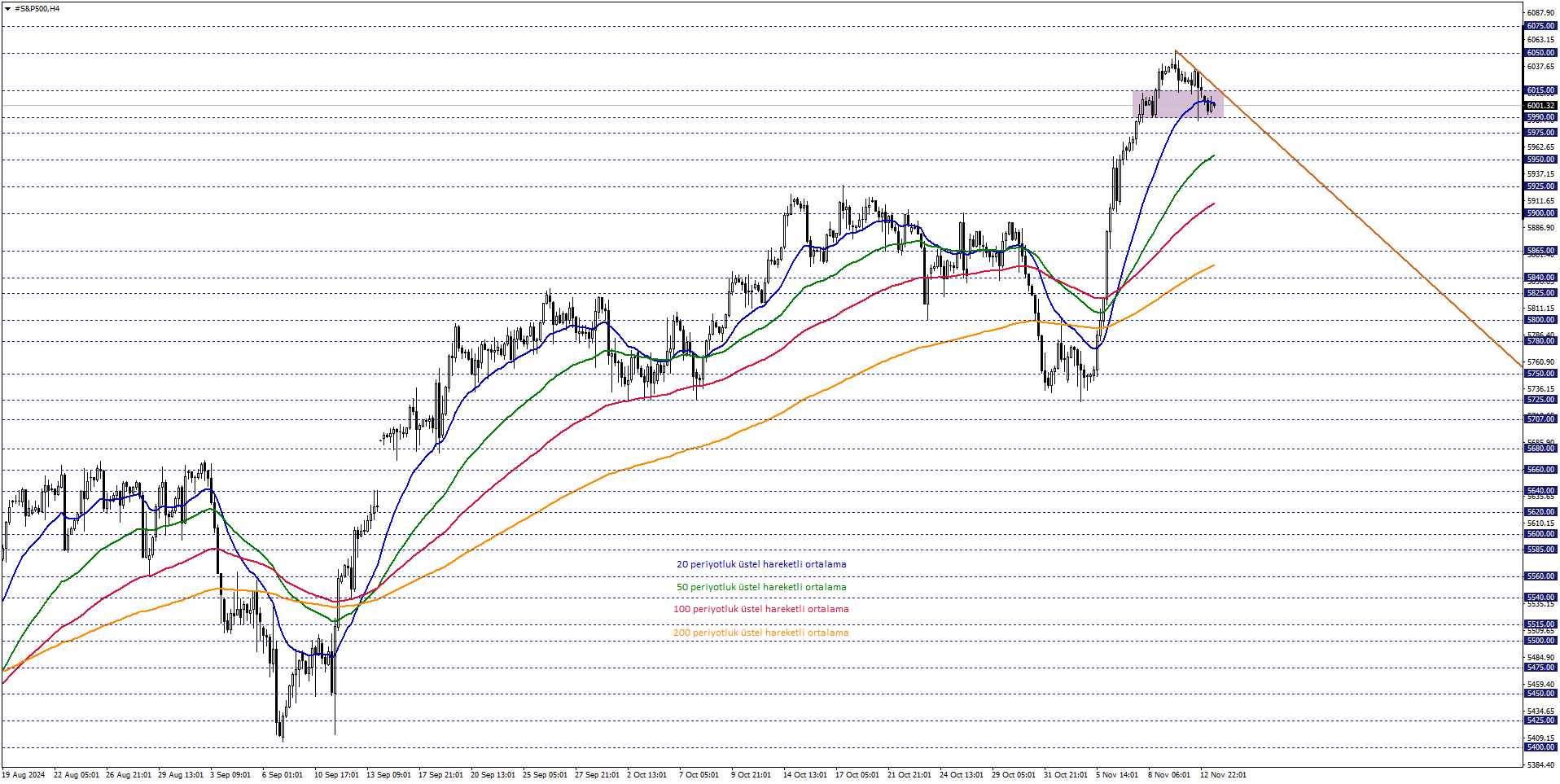Click the 10 Sep 17:01 time axis label

click(336, 775)
